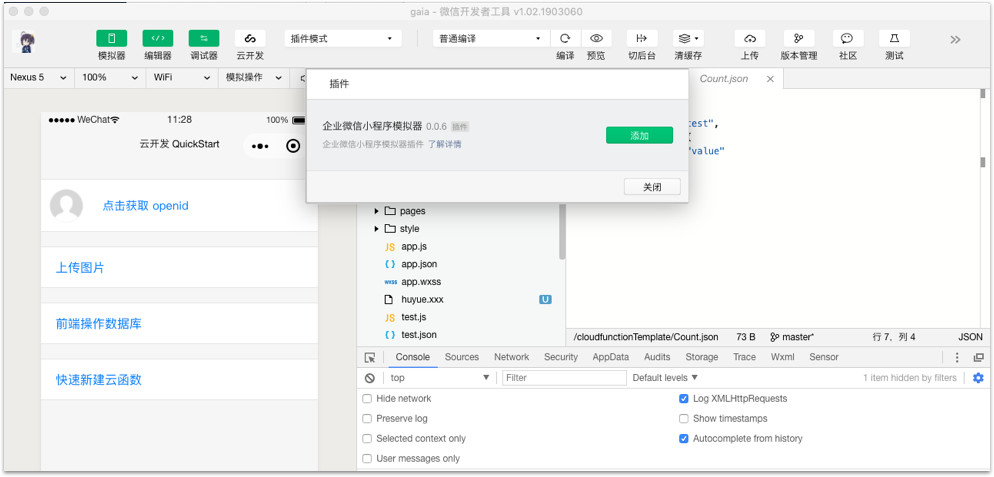Screen dimensions: 994x477
Task: Open the 100% zoom dropdown
Action: click(x=110, y=78)
